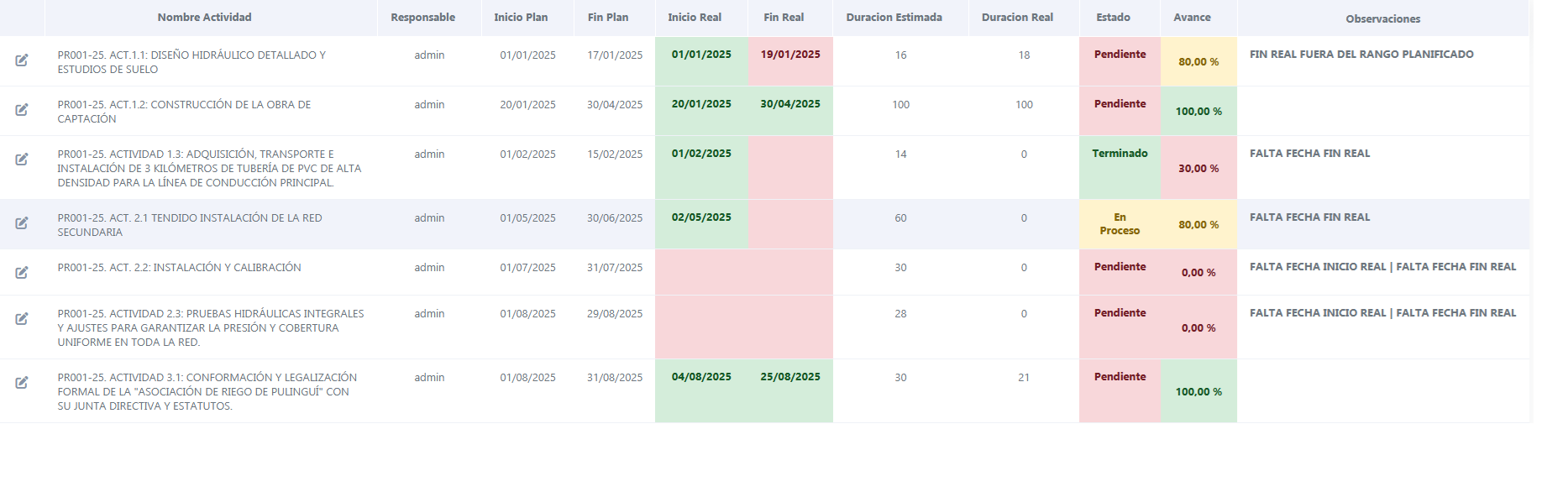This screenshot has height=492, width=1568.
Task: Edit the Actividad 1.3 Adquisición row
Action: point(22,160)
